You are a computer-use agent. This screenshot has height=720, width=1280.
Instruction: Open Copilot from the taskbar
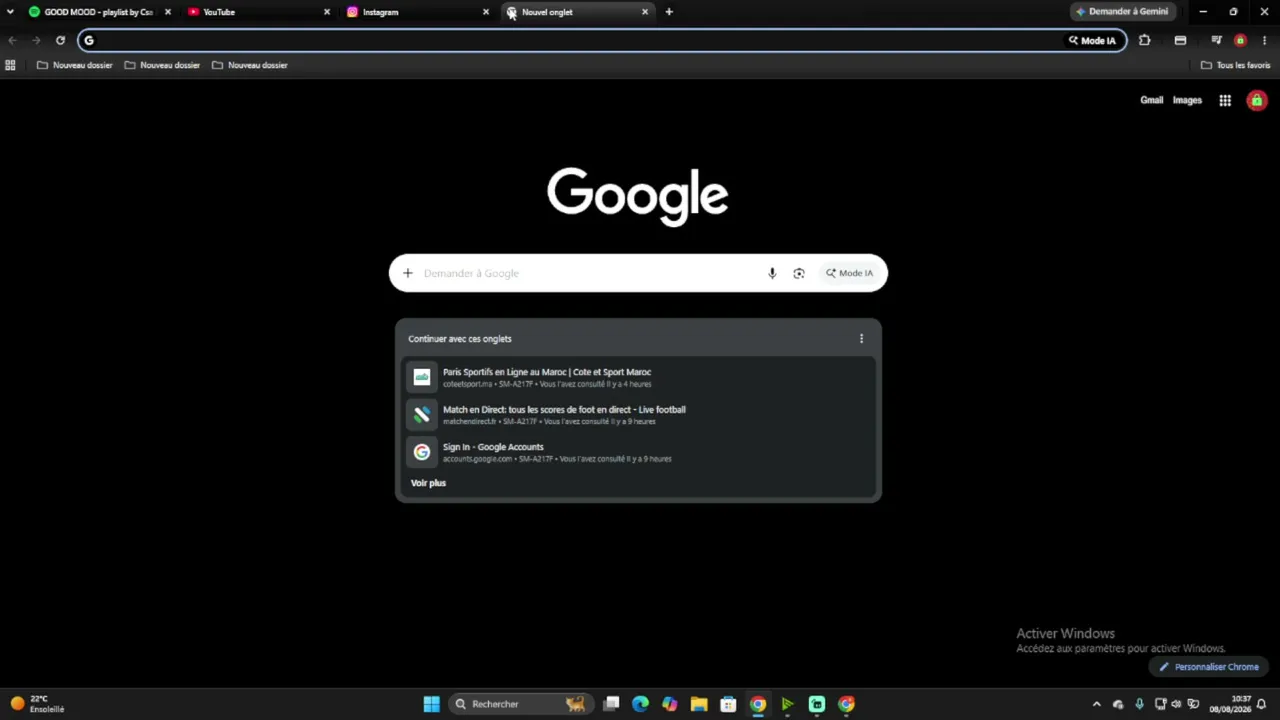pos(670,704)
